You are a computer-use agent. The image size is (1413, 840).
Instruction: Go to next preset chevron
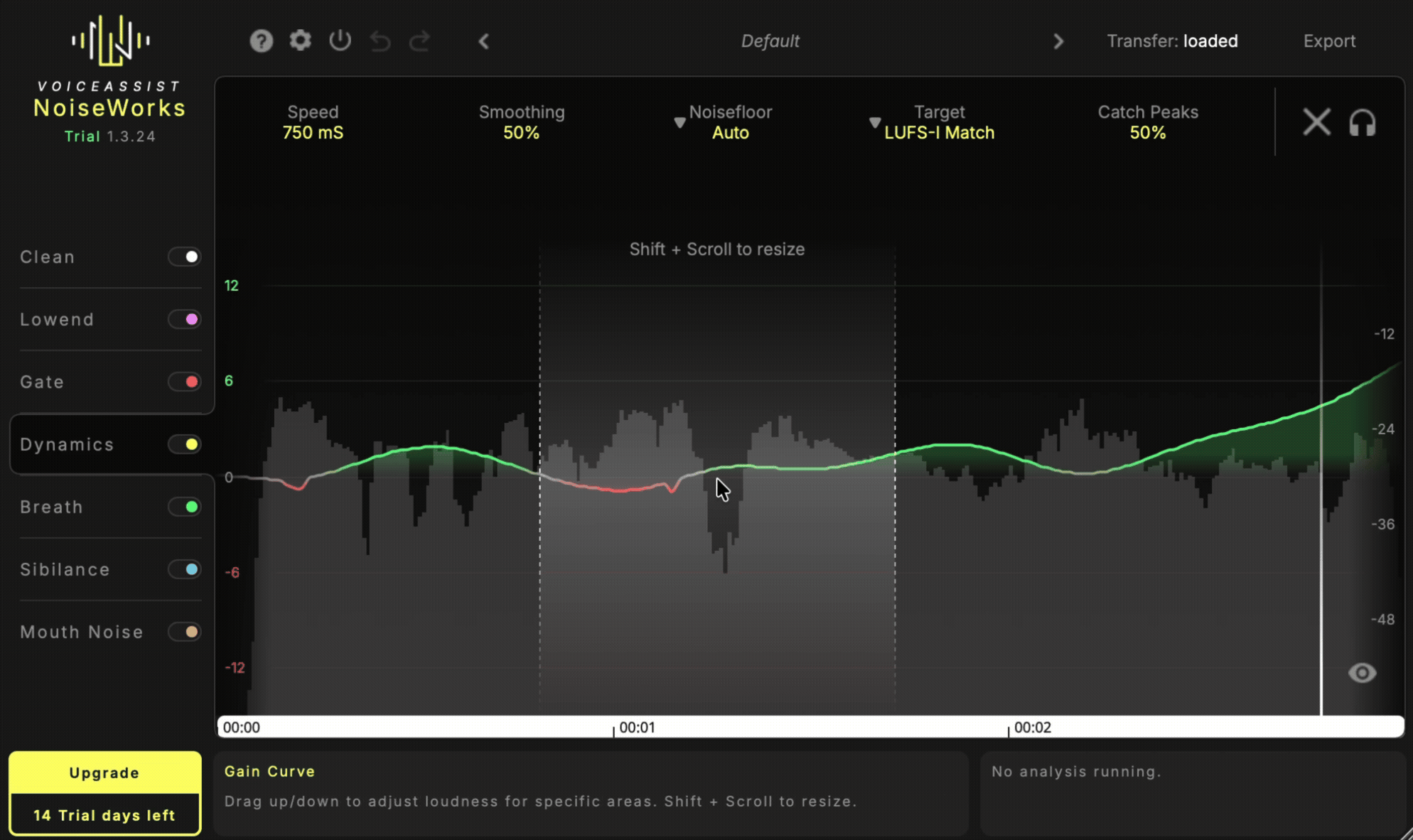pos(1058,41)
